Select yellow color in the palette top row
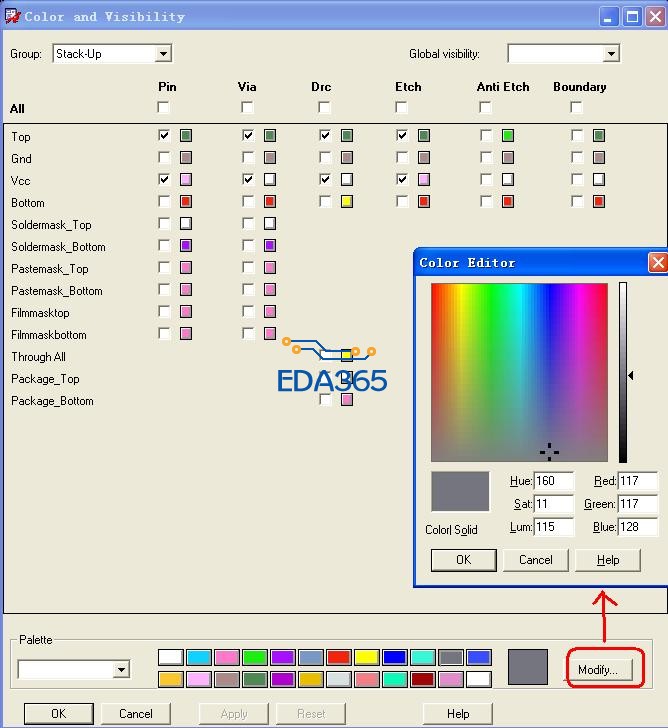668x728 pixels. [367, 657]
